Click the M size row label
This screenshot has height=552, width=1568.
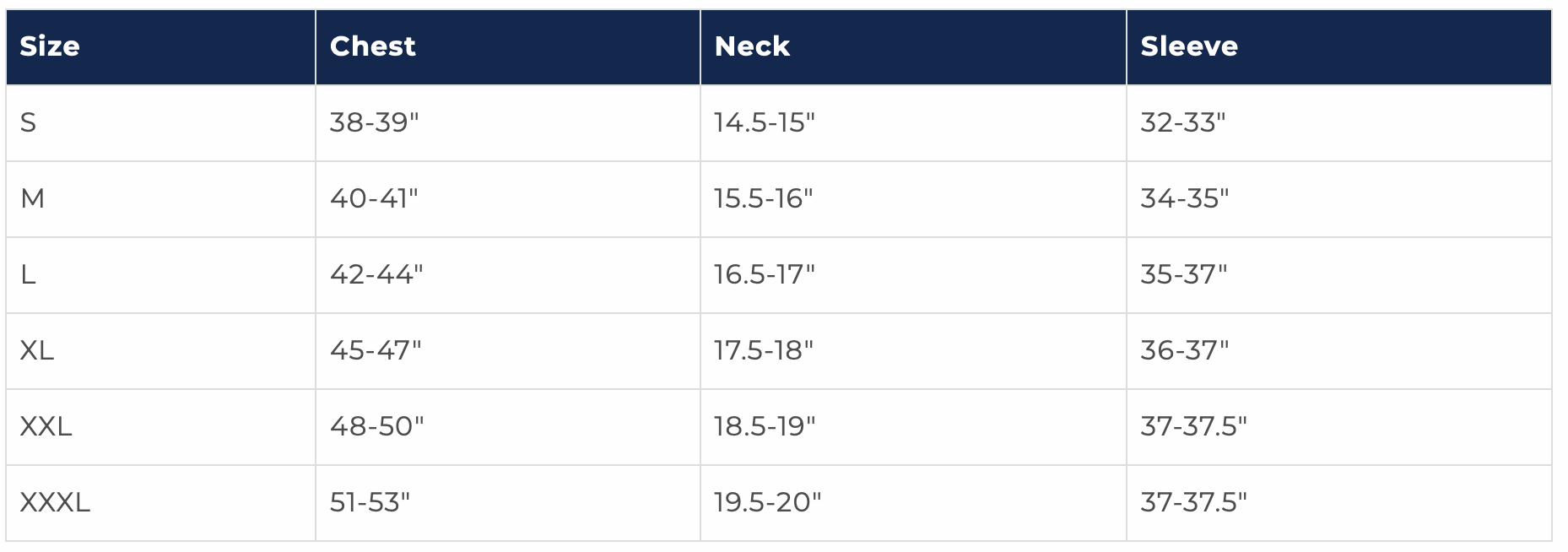(32, 199)
